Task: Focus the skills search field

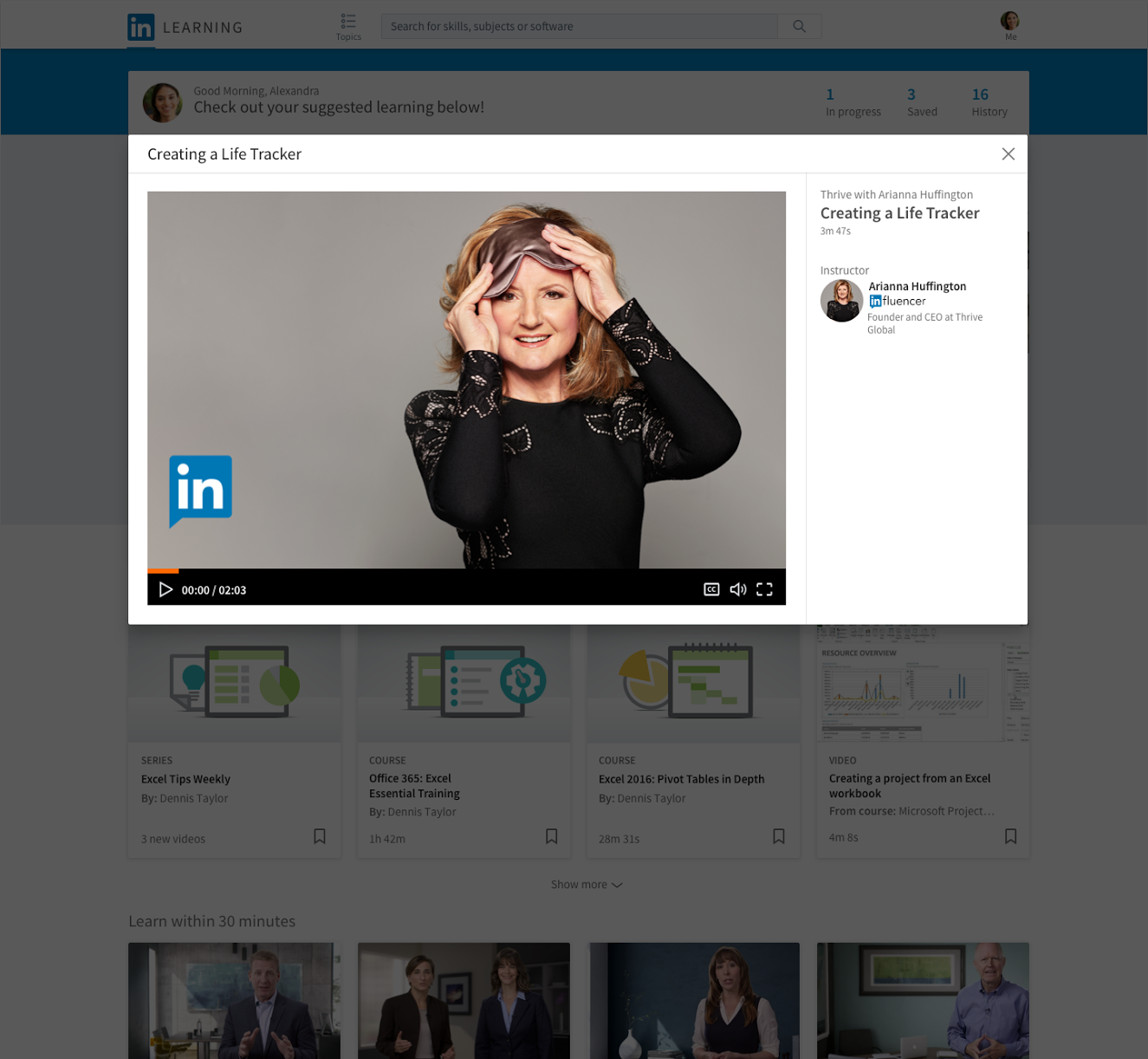Action: point(579,26)
